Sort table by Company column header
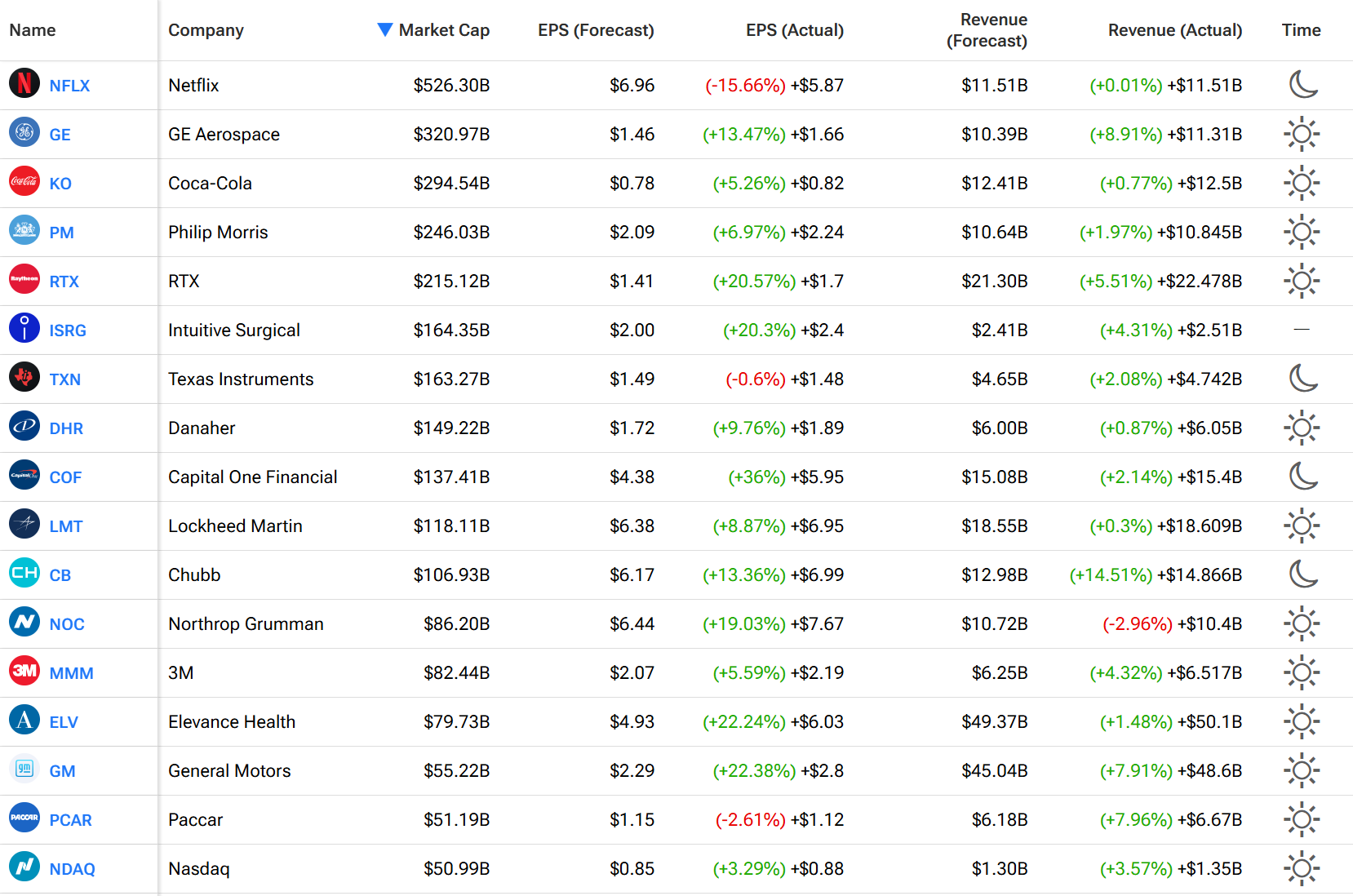Image resolution: width=1353 pixels, height=896 pixels. click(x=206, y=30)
